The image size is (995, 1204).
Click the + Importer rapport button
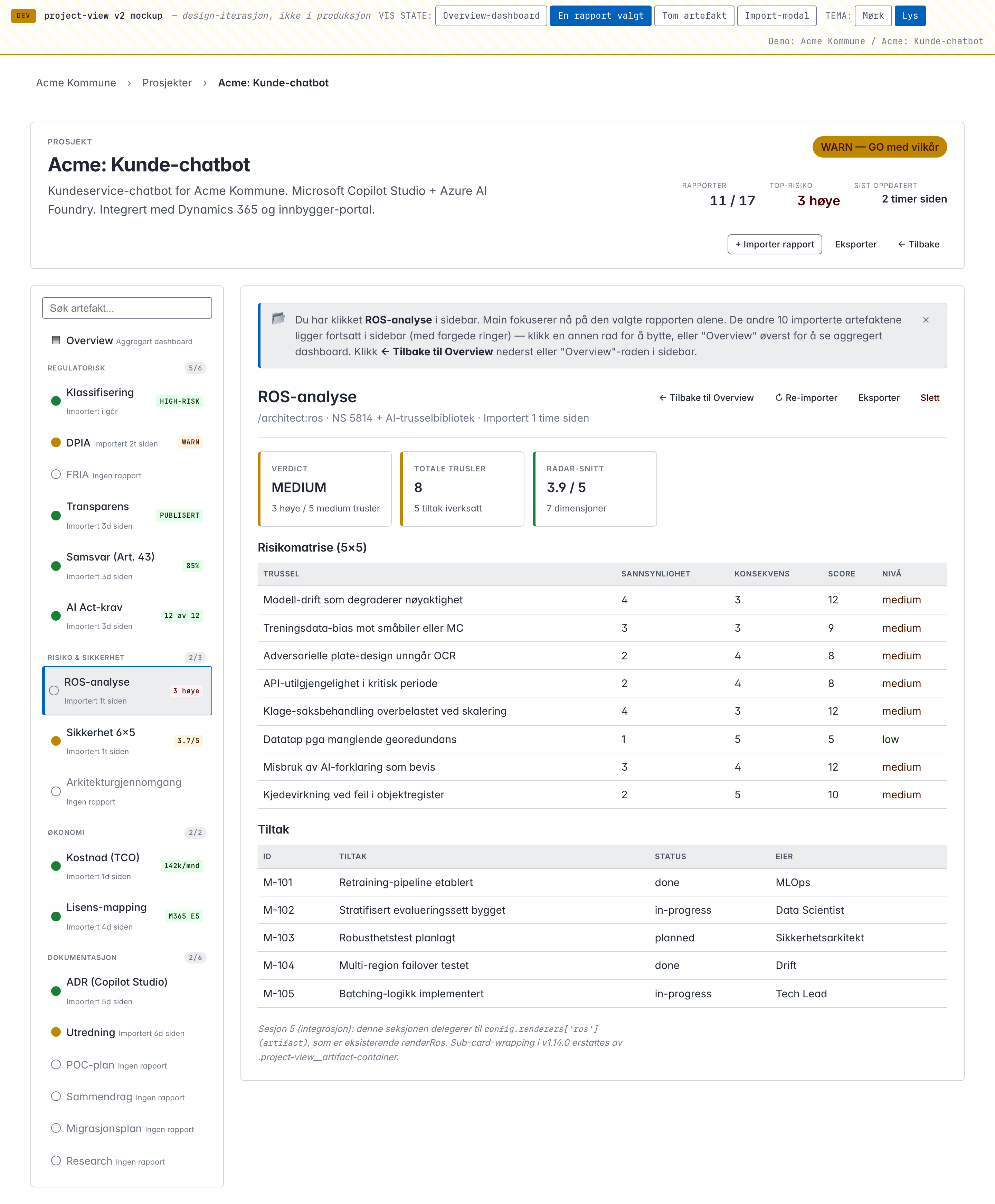click(x=775, y=244)
